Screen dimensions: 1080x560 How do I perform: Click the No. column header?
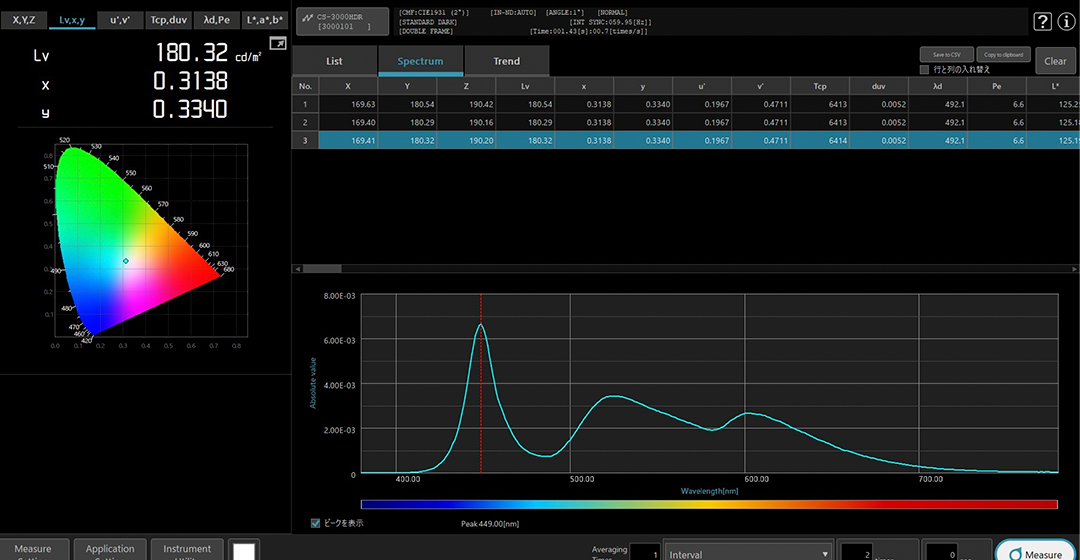(305, 86)
